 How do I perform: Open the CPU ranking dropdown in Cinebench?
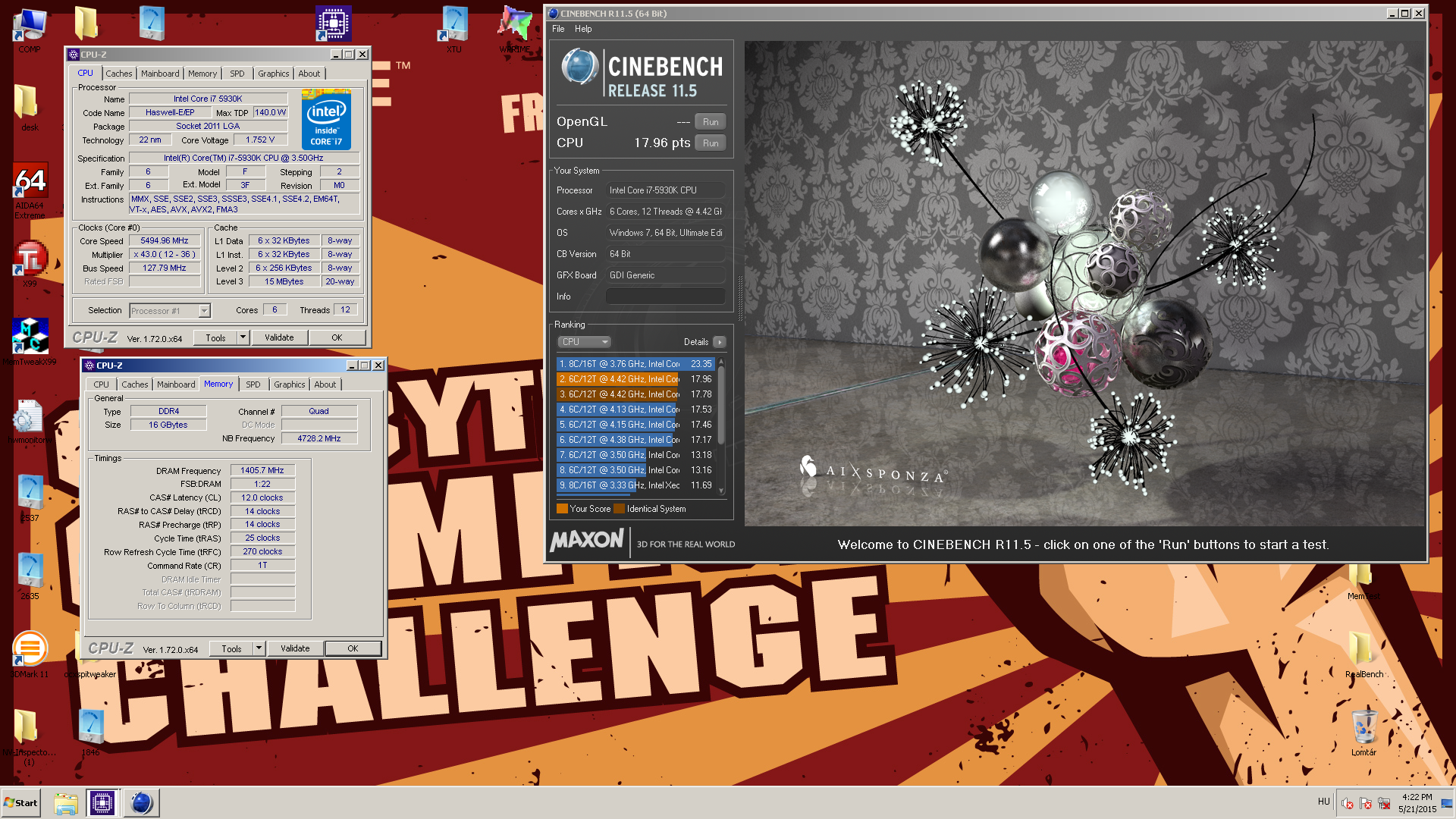pyautogui.click(x=584, y=342)
